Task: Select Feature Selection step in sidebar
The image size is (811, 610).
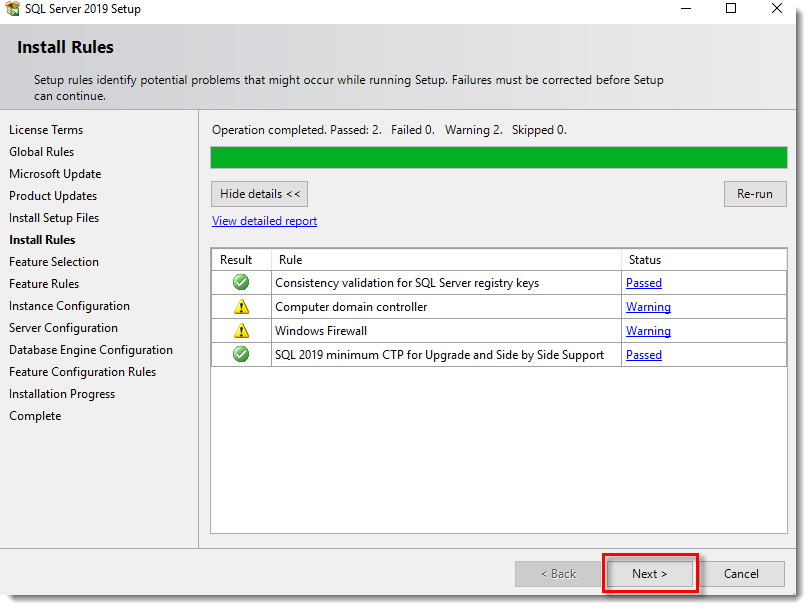Action: (x=54, y=262)
